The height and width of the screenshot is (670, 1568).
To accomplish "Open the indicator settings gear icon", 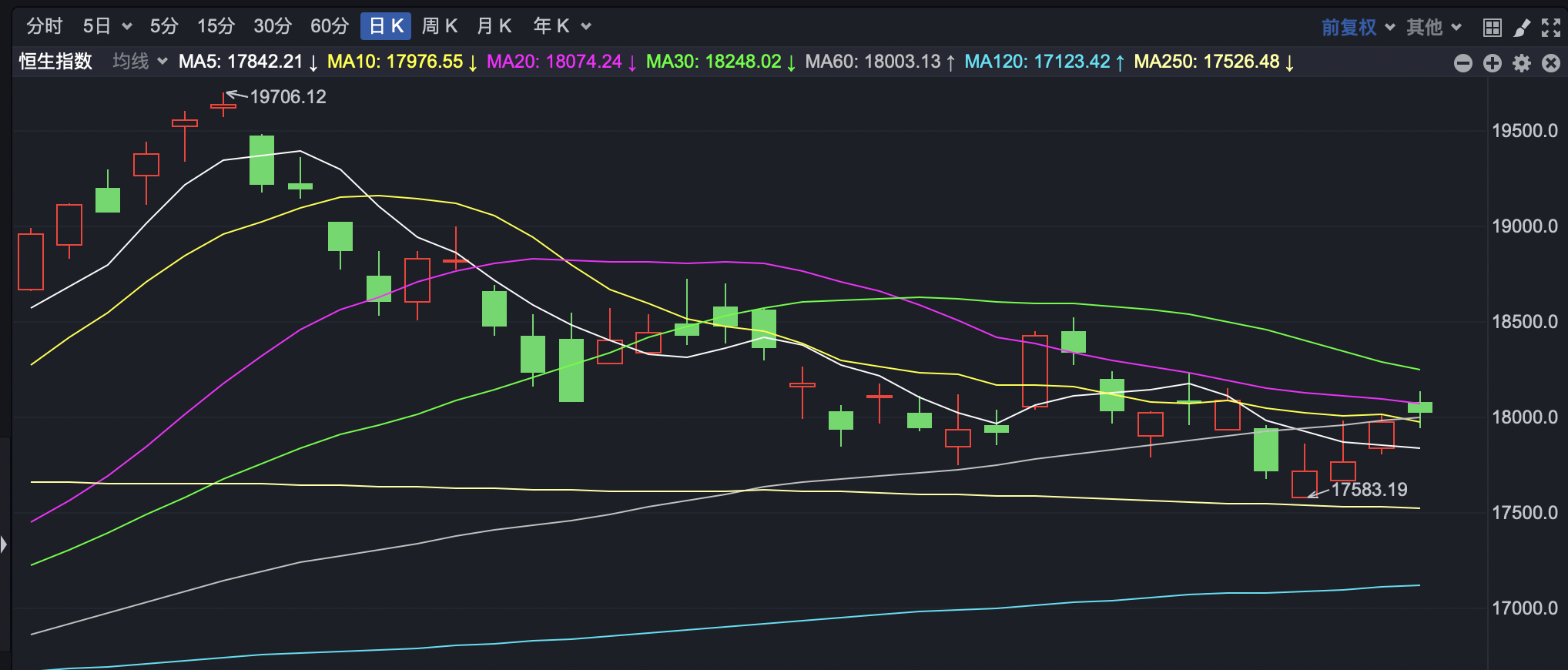I will pyautogui.click(x=1522, y=63).
